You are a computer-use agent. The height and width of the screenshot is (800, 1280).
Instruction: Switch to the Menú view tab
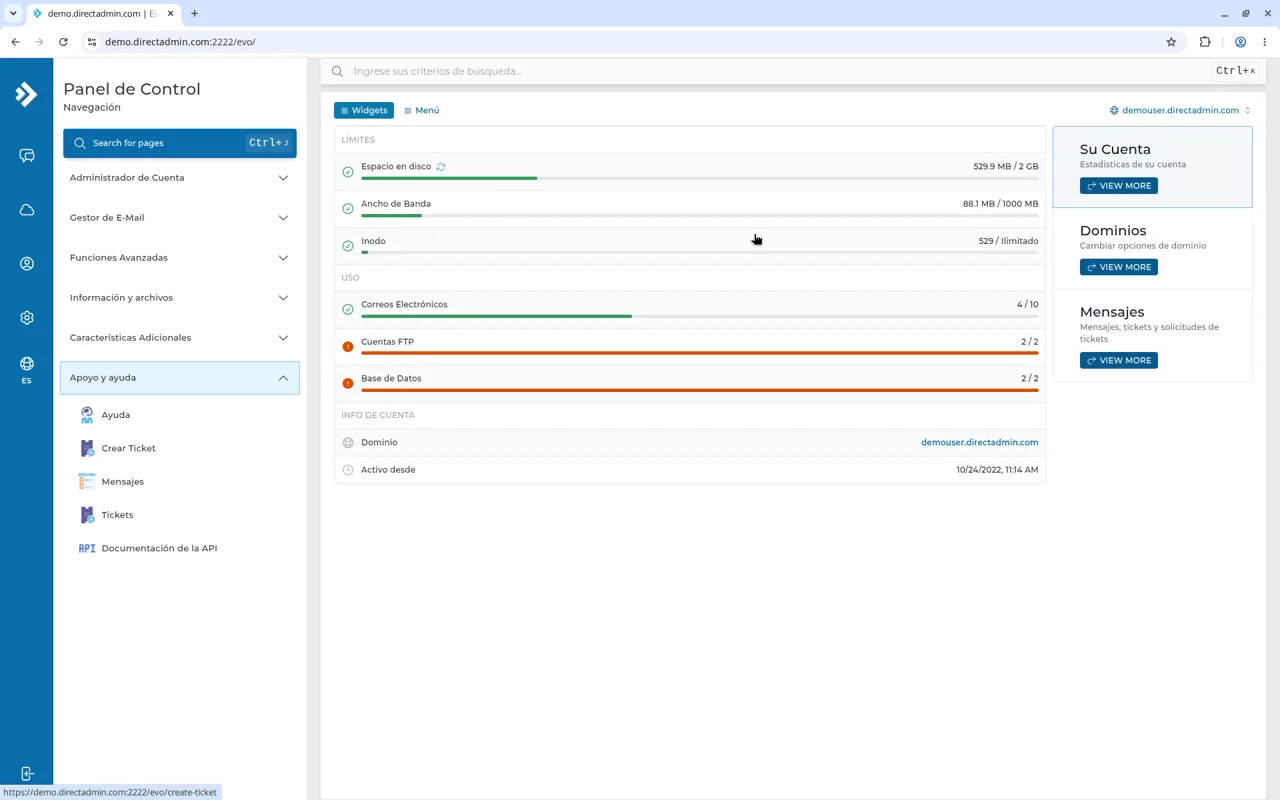[422, 110]
